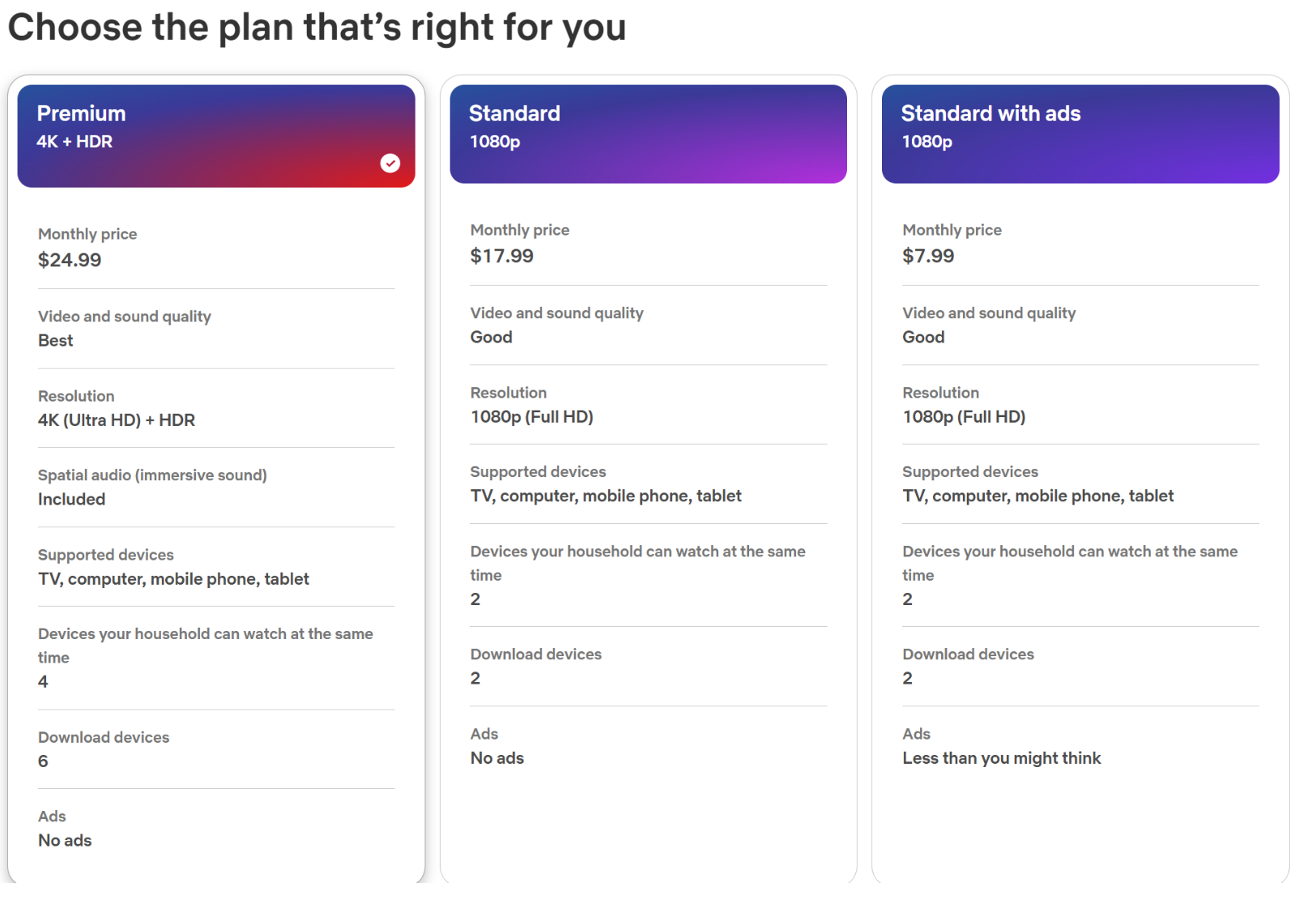Select the Premium 4K + HDR plan header
This screenshot has height=904, width=1316.
tap(215, 135)
